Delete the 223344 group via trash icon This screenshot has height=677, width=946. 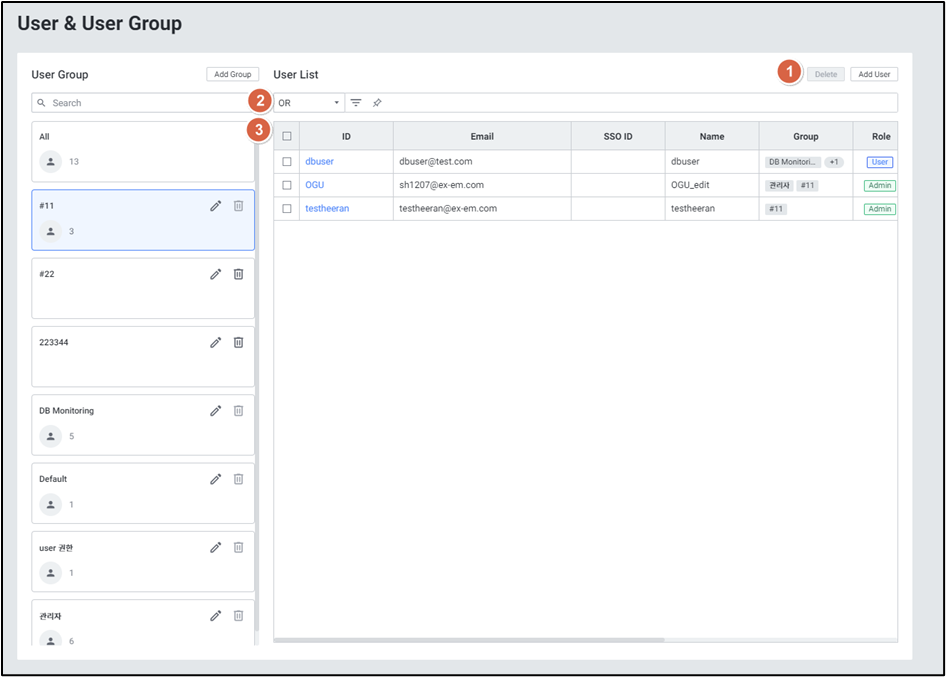238,342
